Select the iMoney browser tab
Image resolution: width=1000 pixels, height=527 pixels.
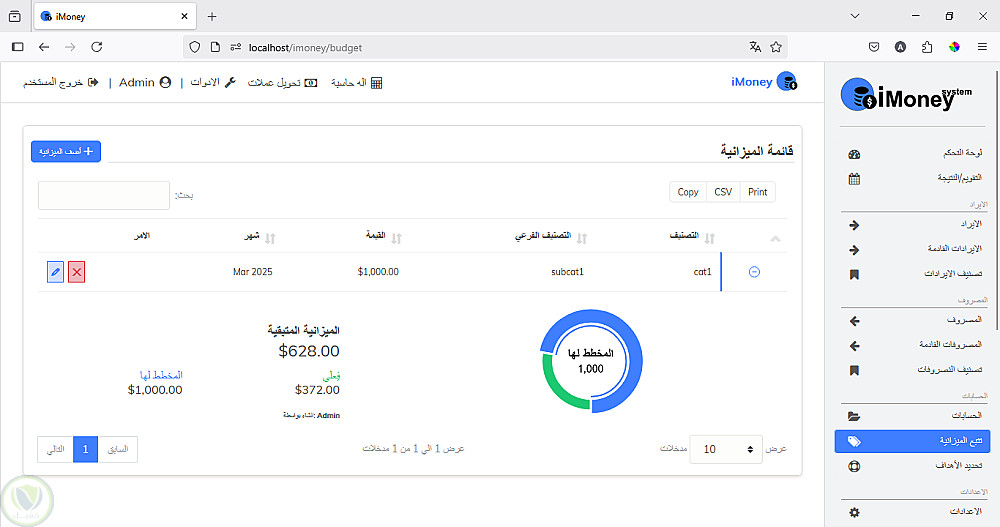[115, 17]
